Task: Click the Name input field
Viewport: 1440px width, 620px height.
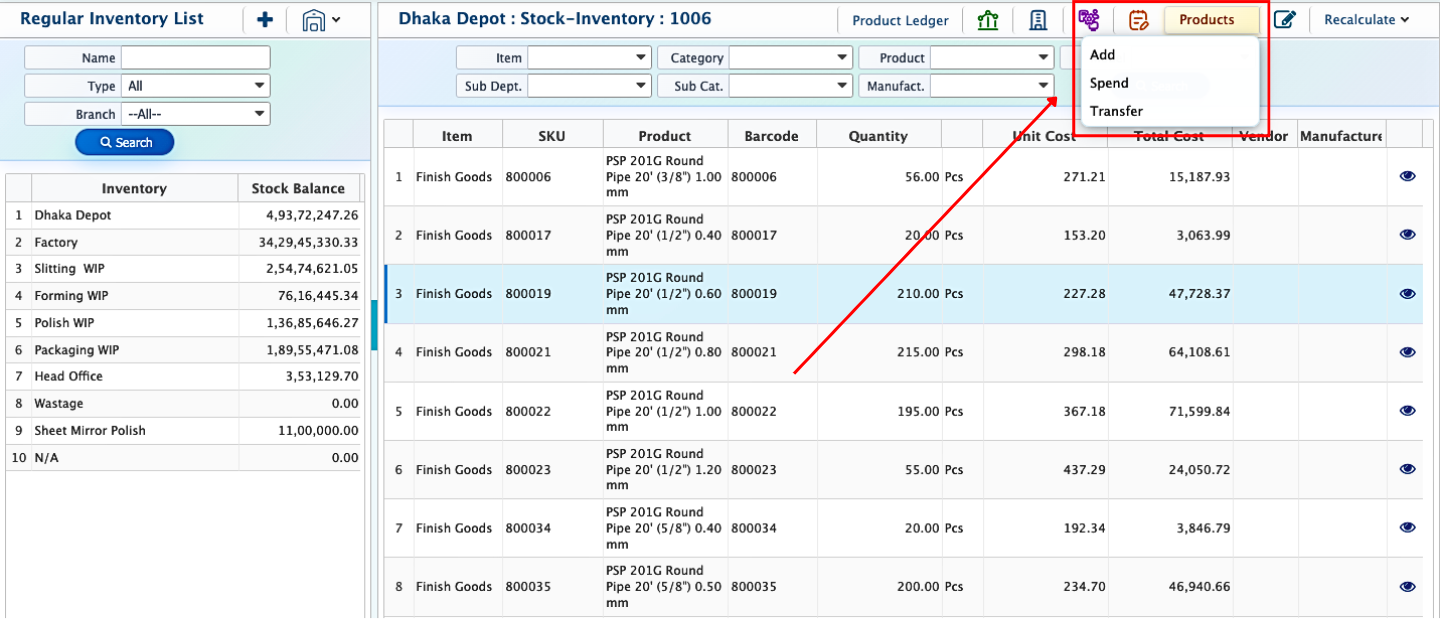Action: coord(195,58)
